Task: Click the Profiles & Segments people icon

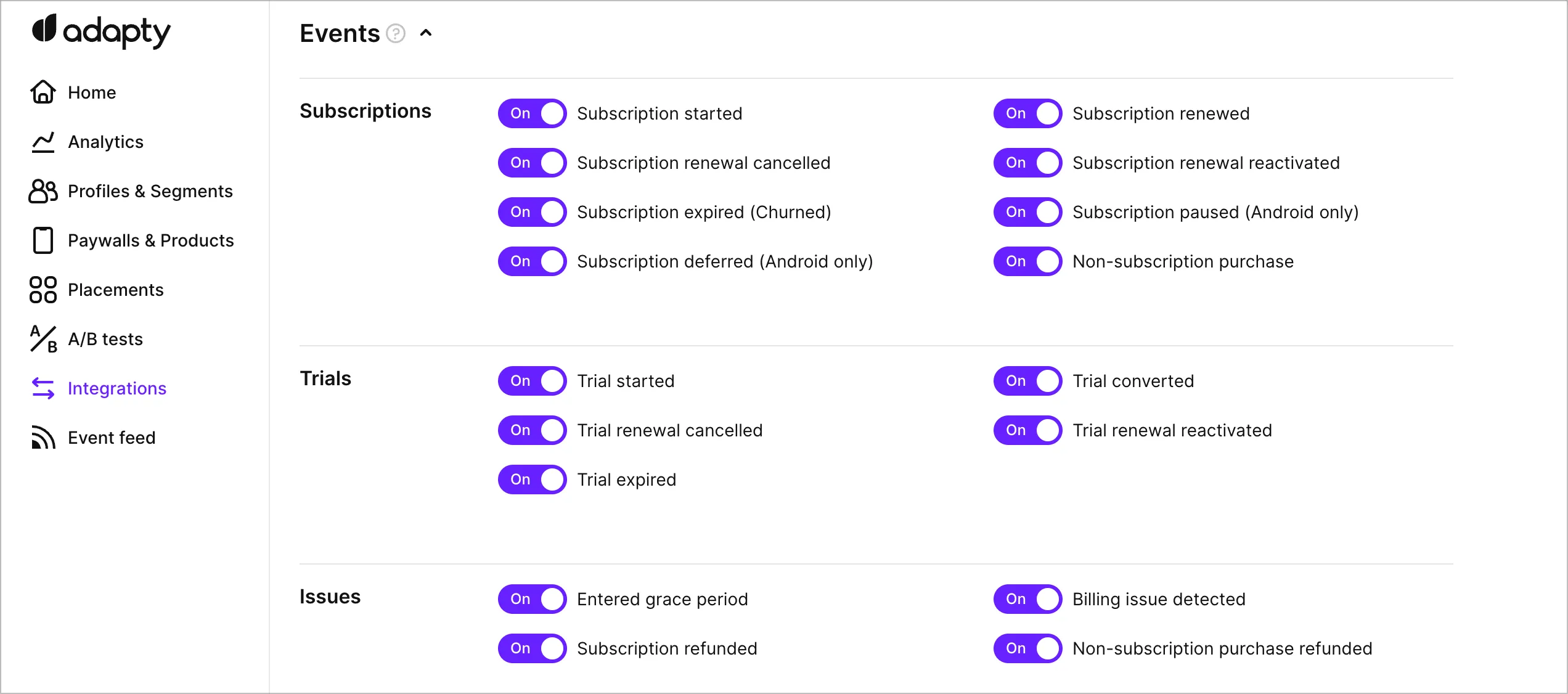Action: (43, 191)
